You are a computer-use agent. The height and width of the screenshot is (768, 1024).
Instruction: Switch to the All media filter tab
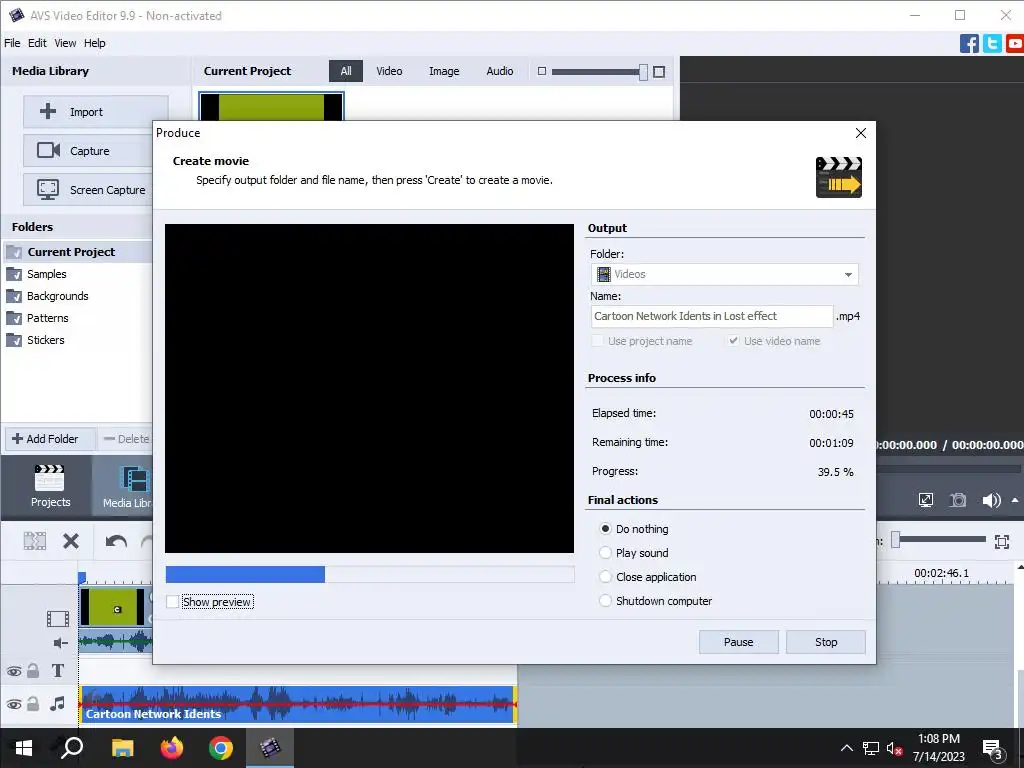pyautogui.click(x=346, y=71)
